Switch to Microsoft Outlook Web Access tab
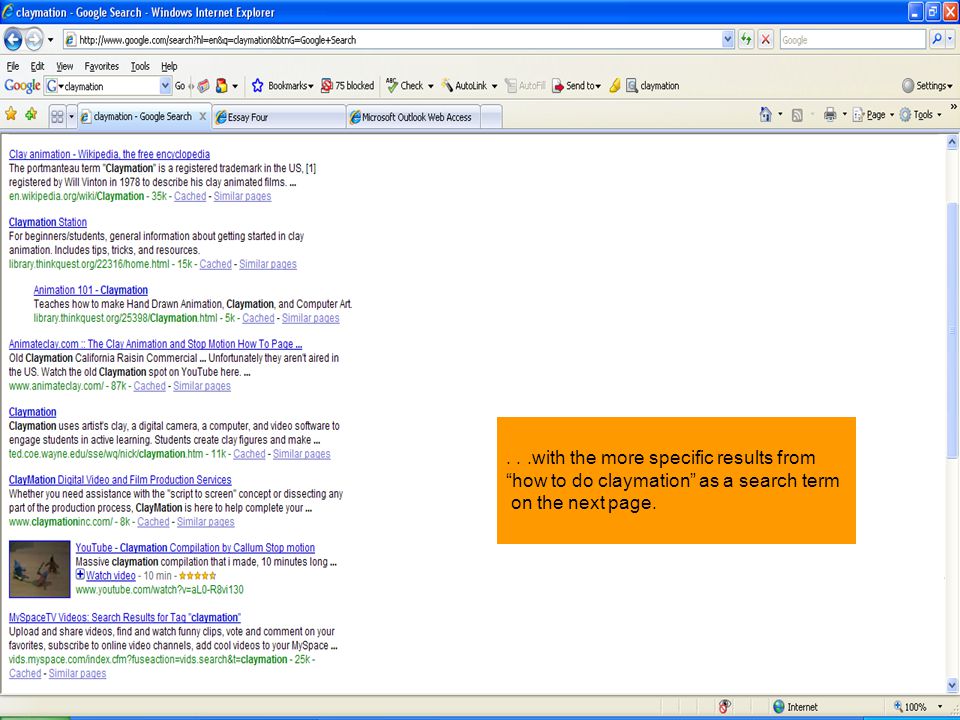The image size is (960, 720). point(414,117)
